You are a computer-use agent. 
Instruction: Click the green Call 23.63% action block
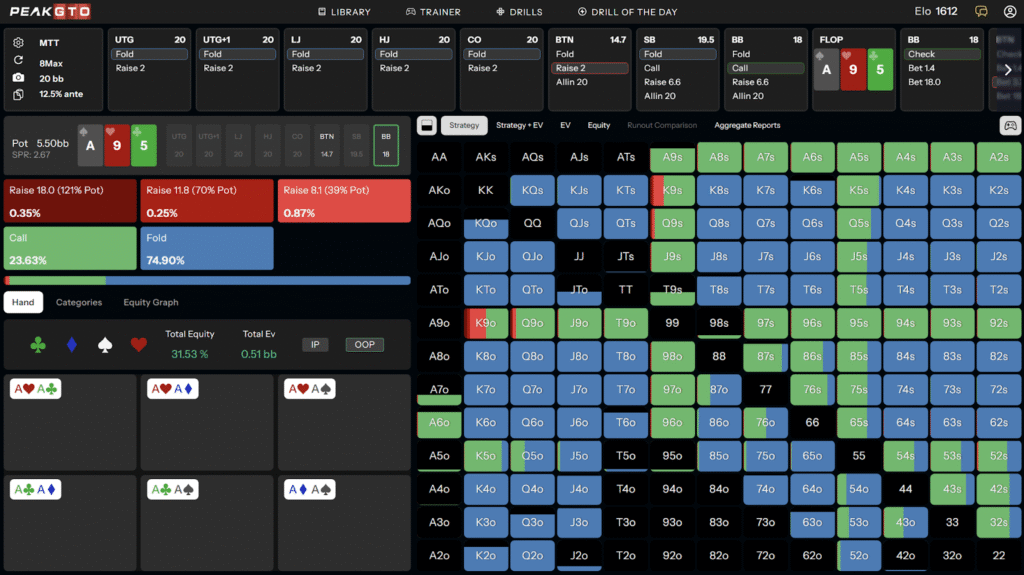70,246
